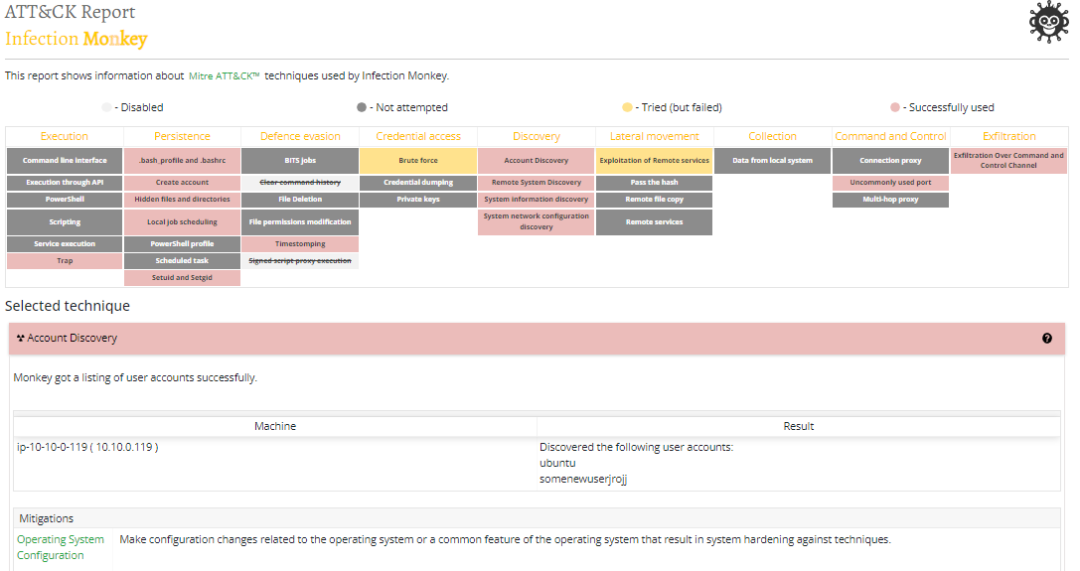Click the Execution column header
This screenshot has height=571, width=1080.
point(64,136)
